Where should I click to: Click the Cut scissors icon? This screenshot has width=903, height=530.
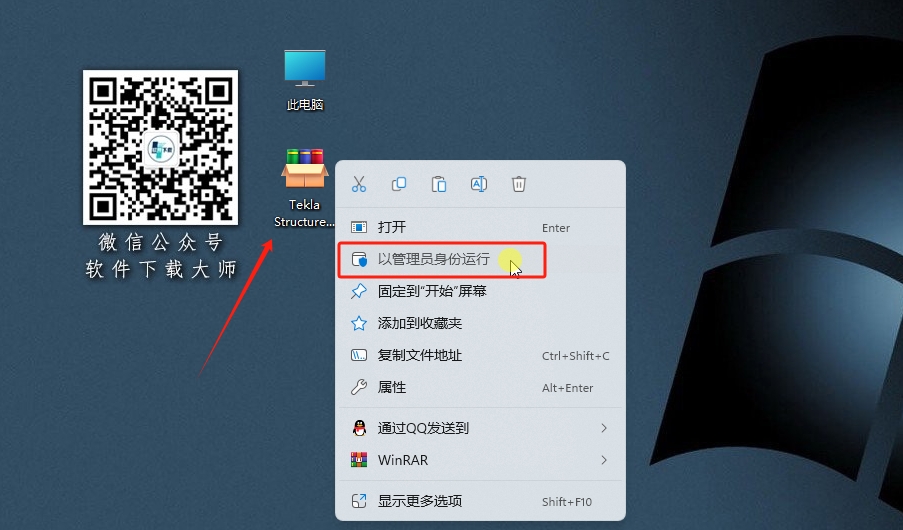click(359, 184)
